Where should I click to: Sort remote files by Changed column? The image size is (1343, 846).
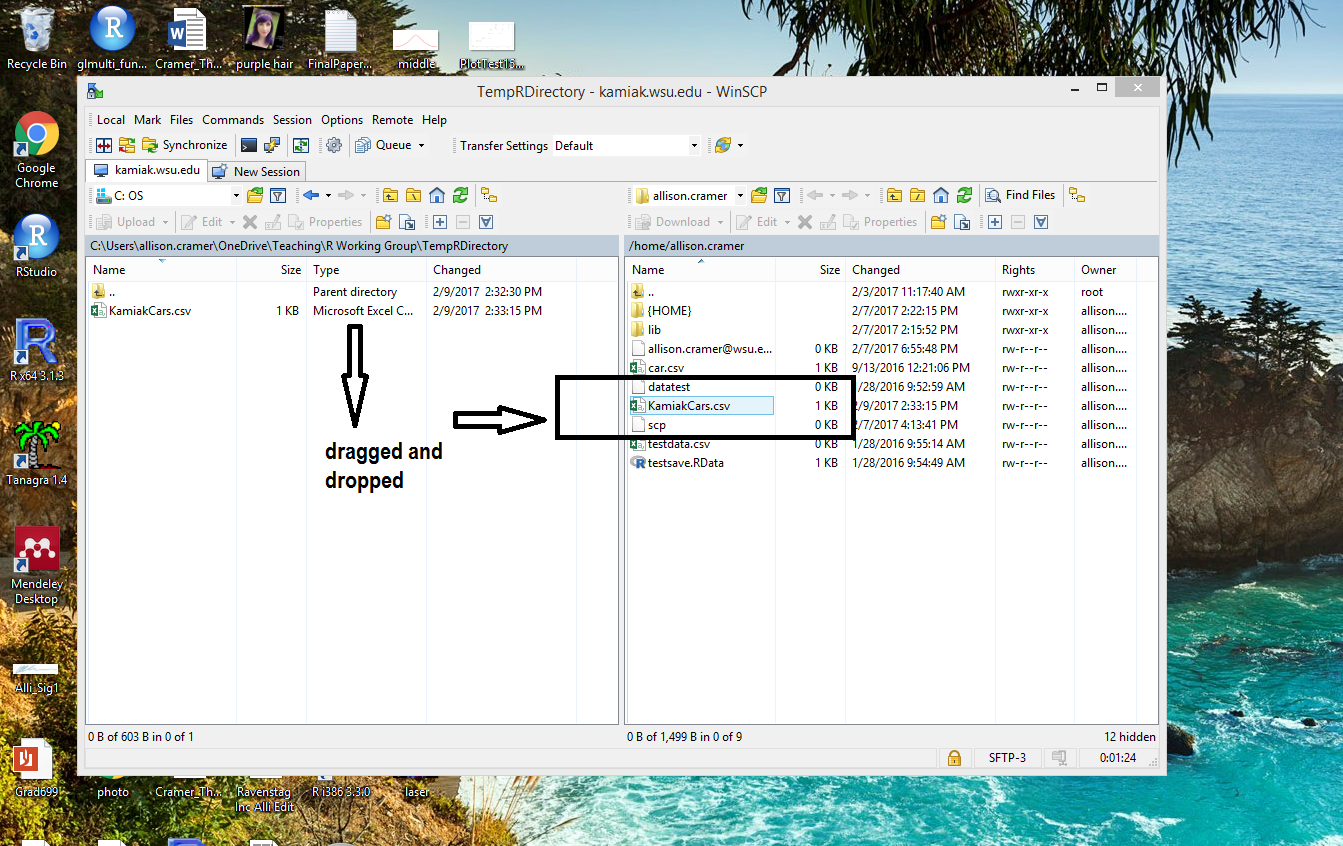(876, 270)
